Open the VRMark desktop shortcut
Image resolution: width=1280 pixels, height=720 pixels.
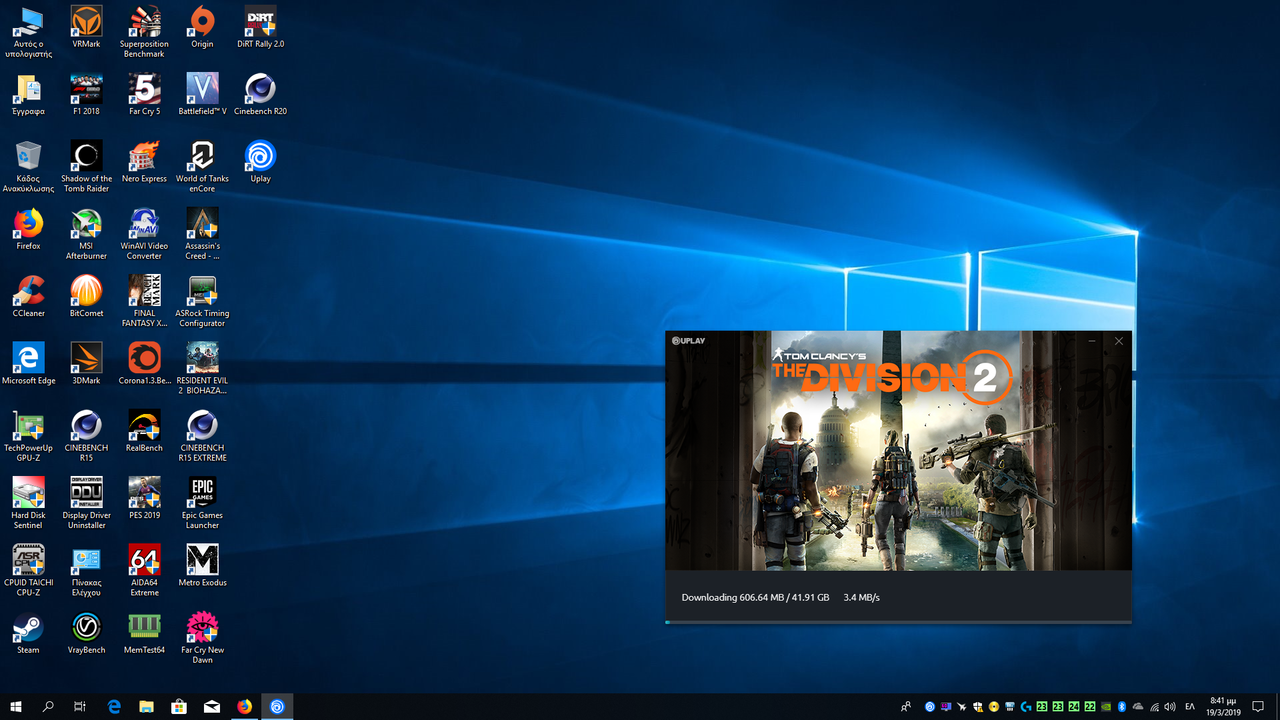[x=86, y=28]
